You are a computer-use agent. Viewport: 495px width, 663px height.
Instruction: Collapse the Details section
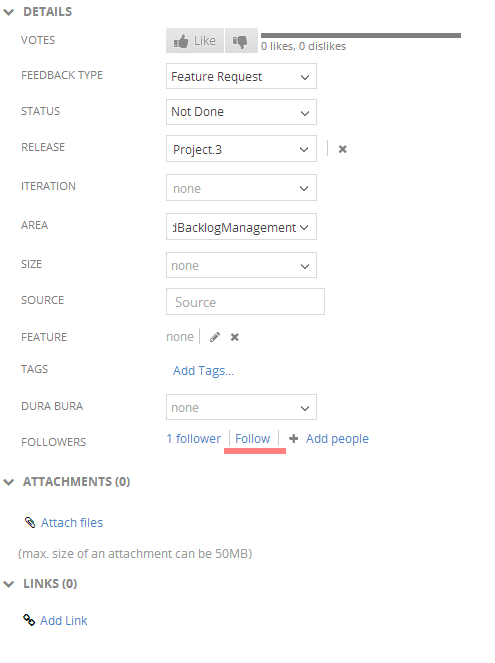pos(9,12)
